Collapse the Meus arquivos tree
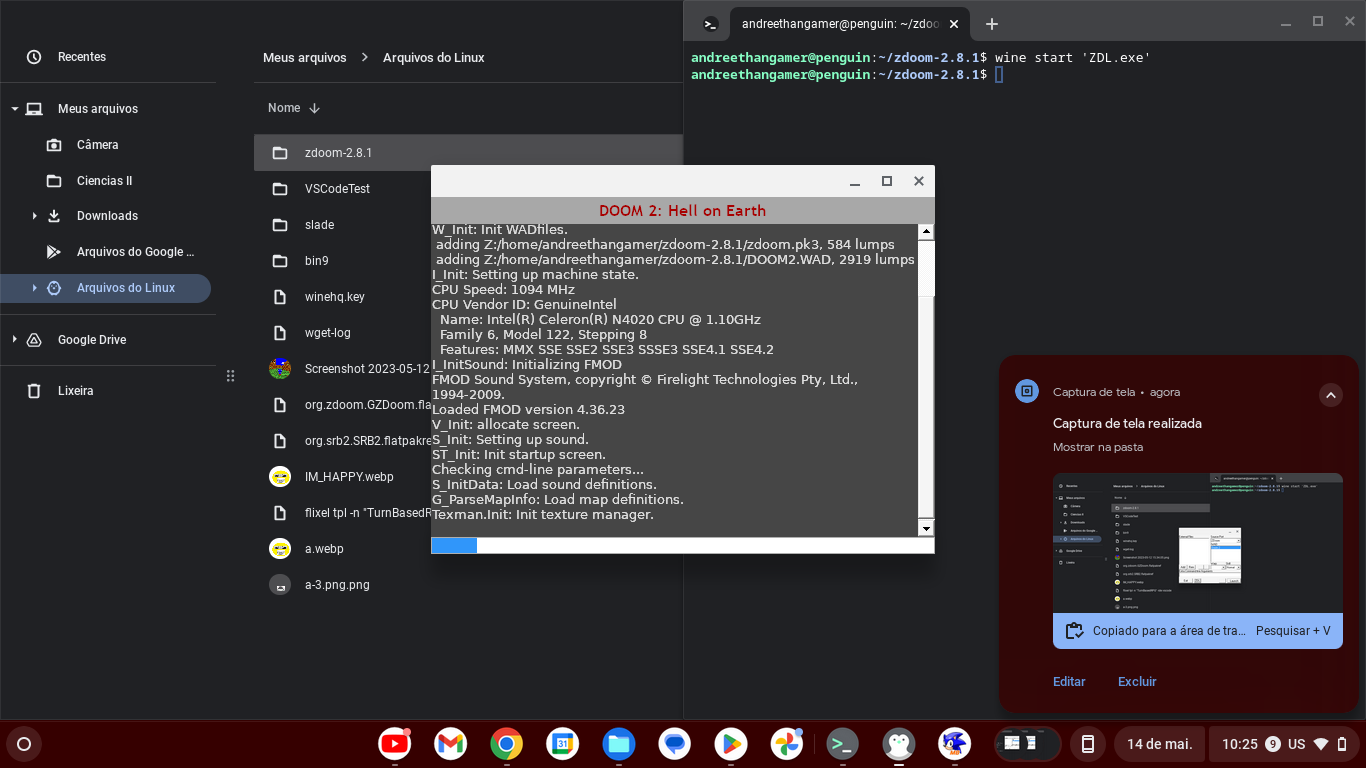The width and height of the screenshot is (1366, 768). pyautogui.click(x=15, y=109)
